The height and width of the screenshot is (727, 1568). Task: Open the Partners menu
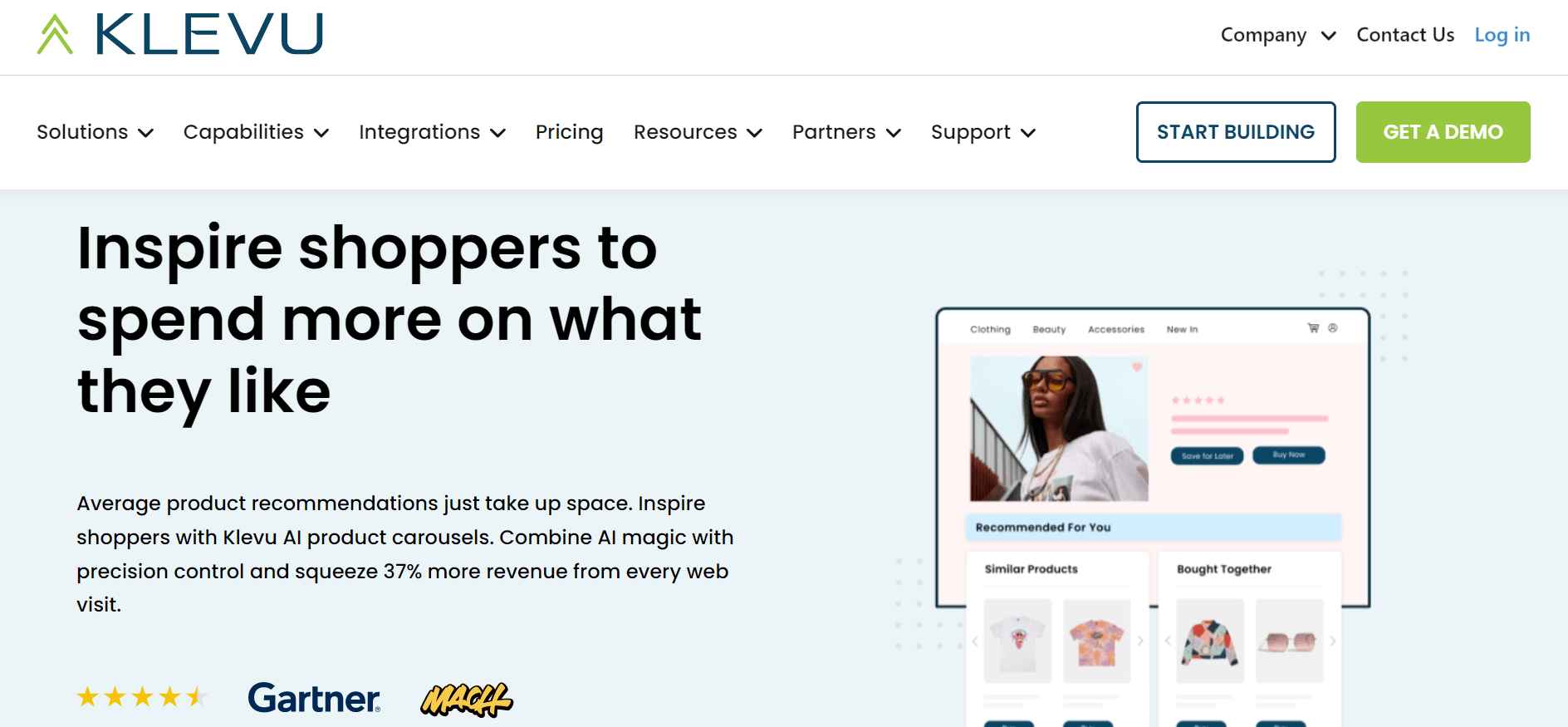coord(847,132)
